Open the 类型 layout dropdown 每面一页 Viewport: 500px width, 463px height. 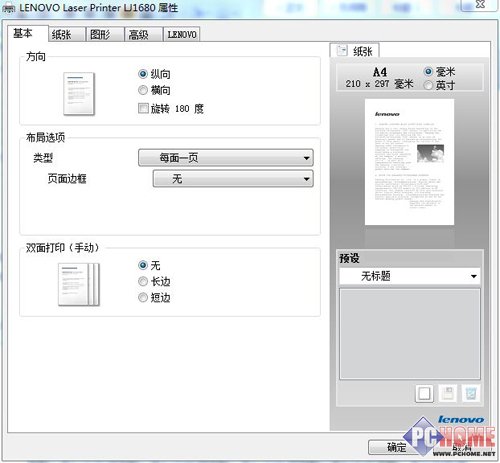(x=226, y=158)
